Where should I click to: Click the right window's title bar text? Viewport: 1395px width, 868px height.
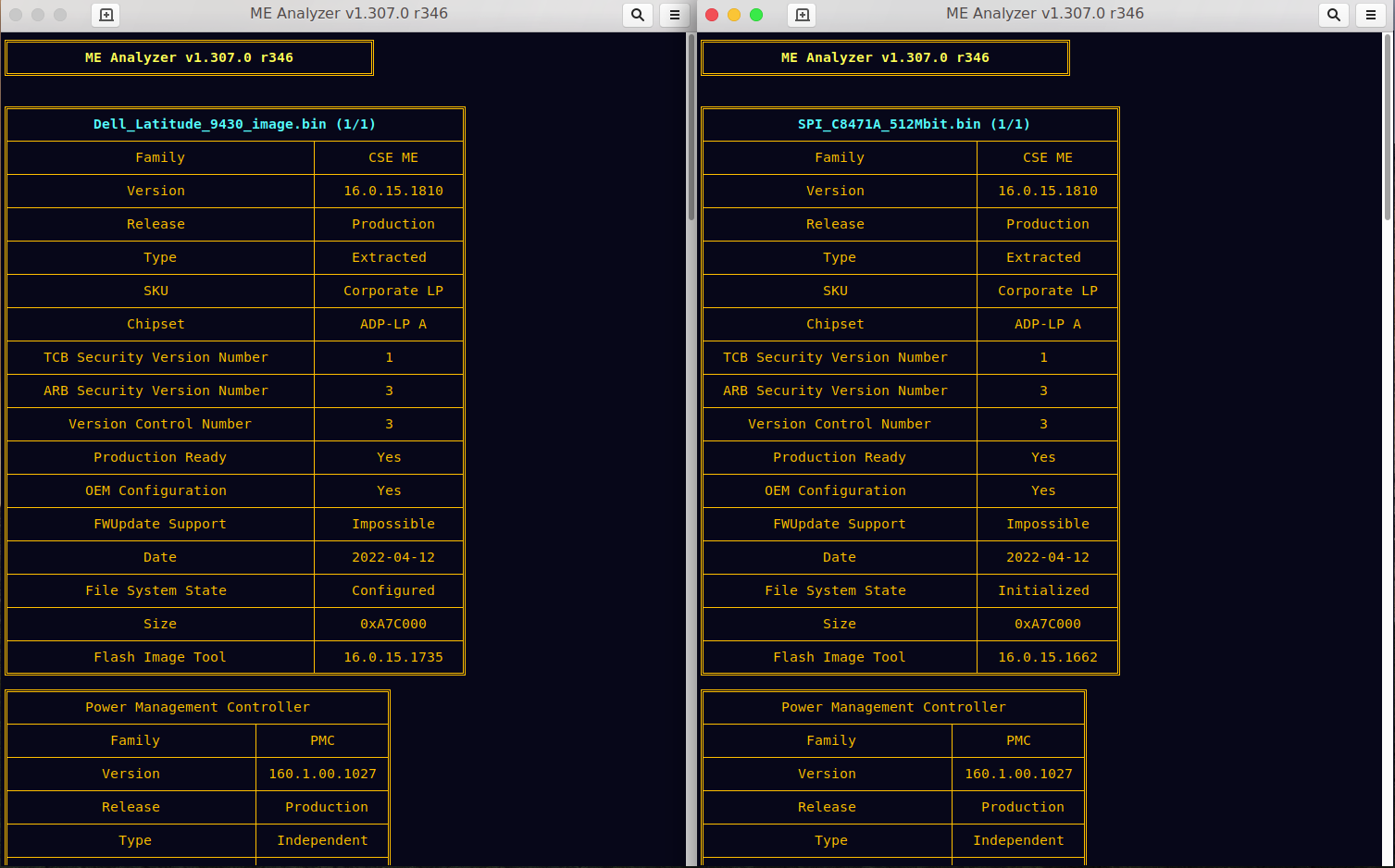(x=1045, y=14)
